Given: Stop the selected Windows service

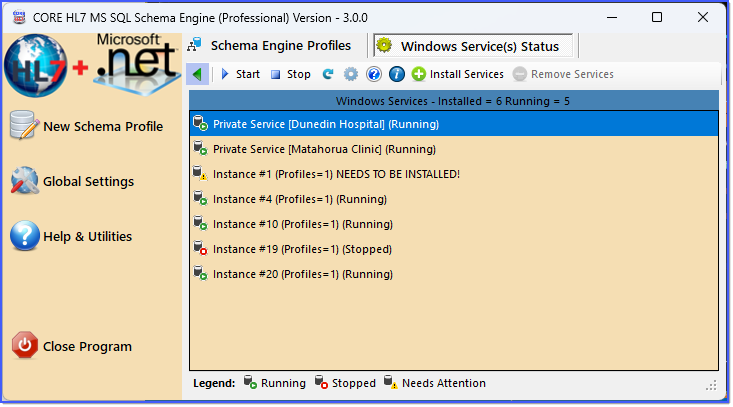Looking at the screenshot, I should pyautogui.click(x=291, y=74).
